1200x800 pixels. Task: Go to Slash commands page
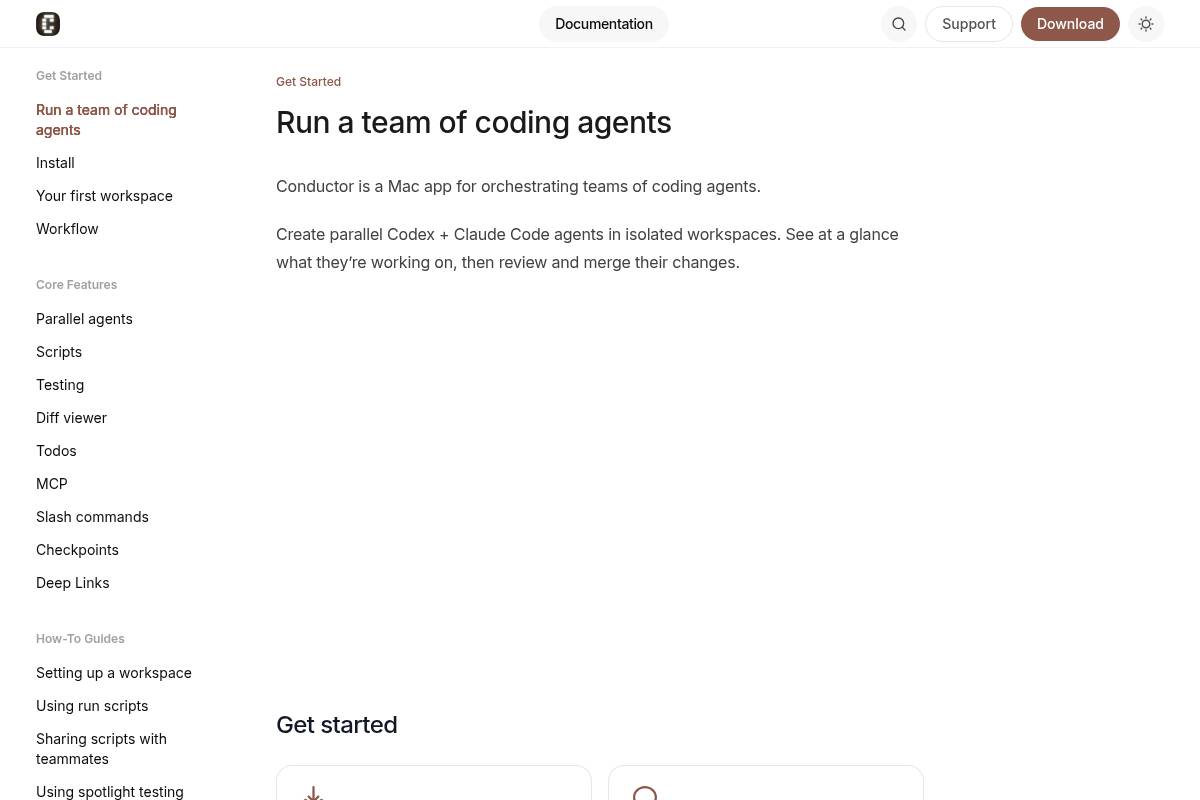click(92, 517)
